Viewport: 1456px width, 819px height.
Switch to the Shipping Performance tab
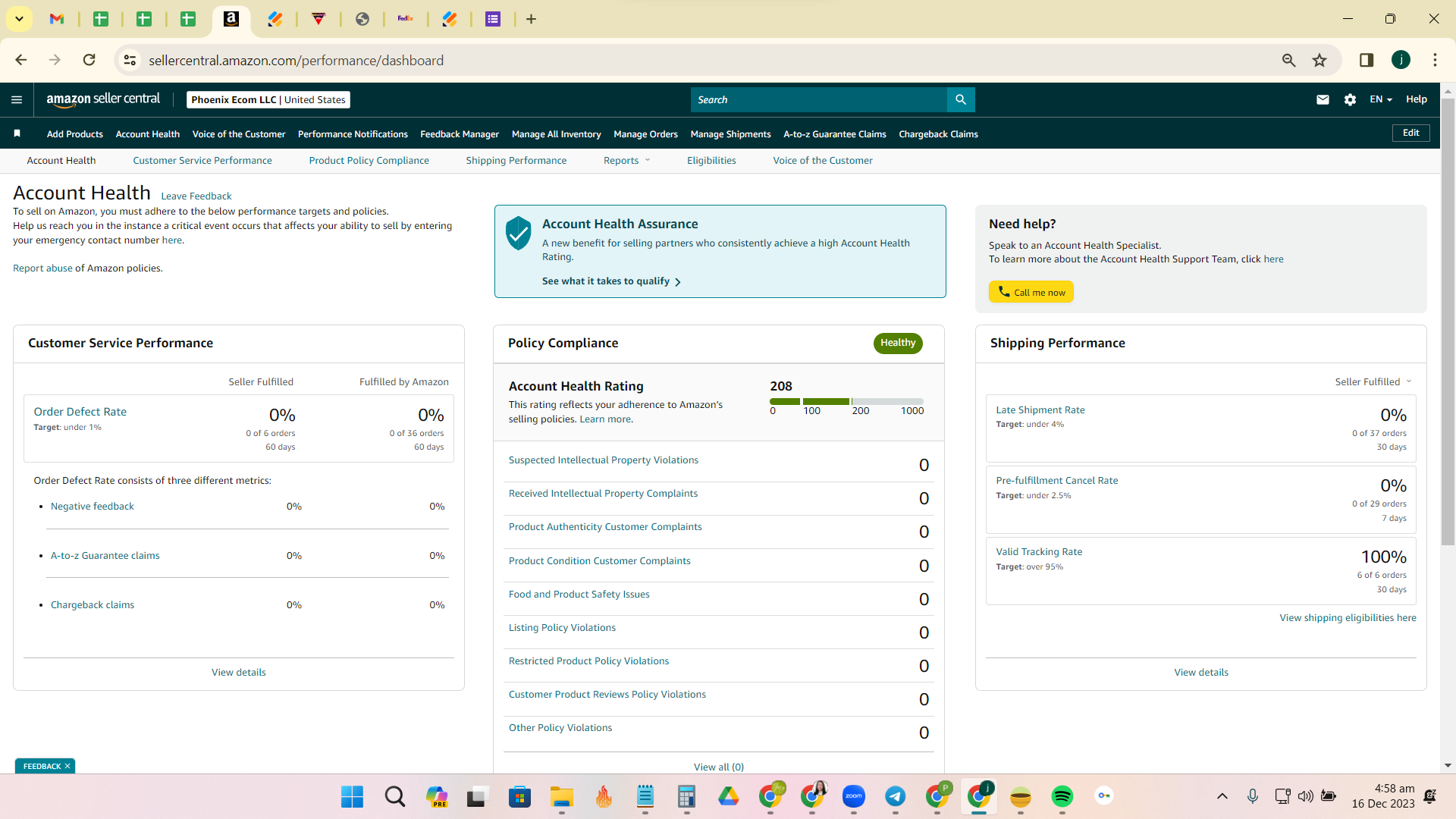(516, 160)
